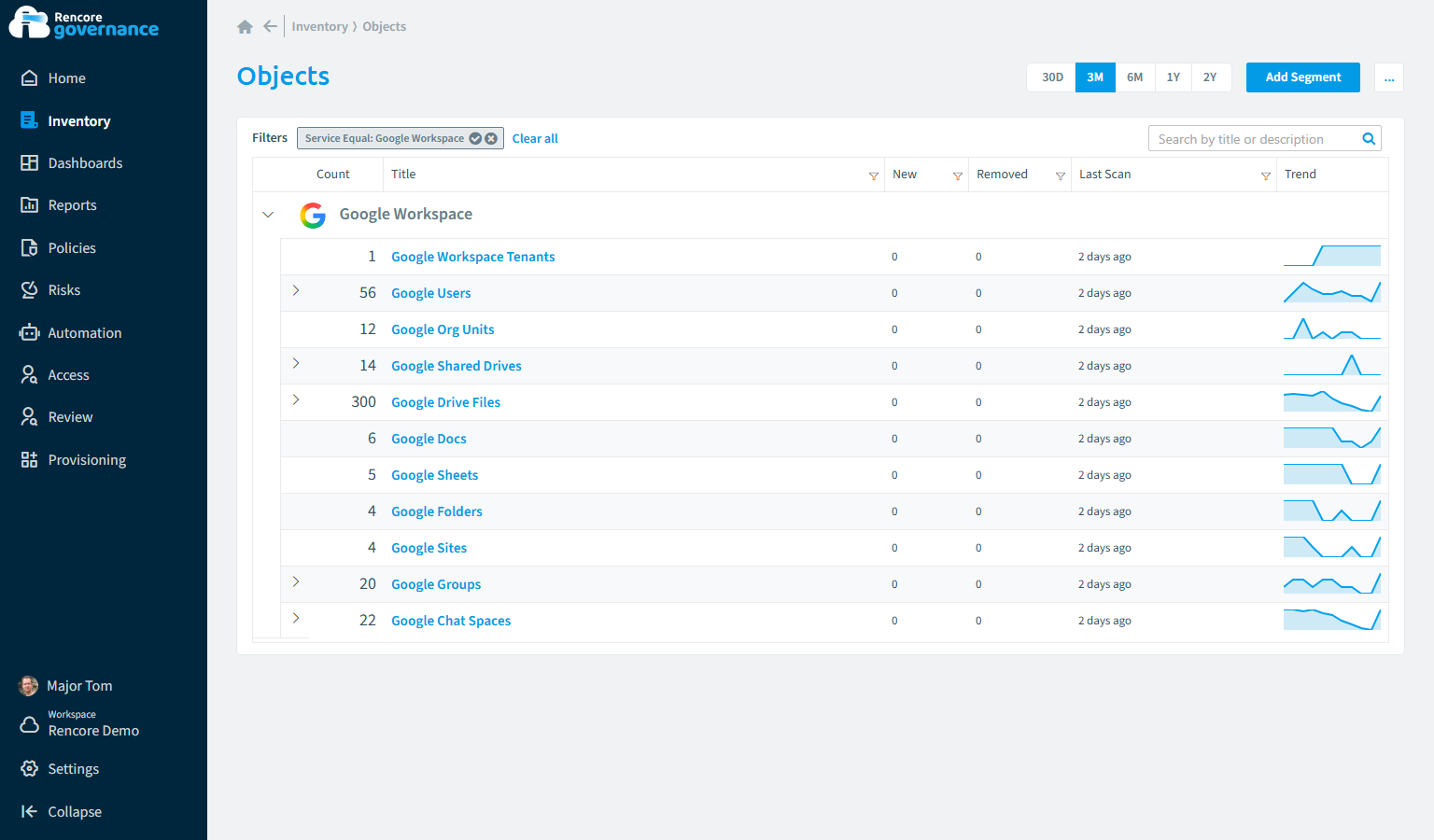
Task: Confirm the service filter check icon
Action: [475, 138]
